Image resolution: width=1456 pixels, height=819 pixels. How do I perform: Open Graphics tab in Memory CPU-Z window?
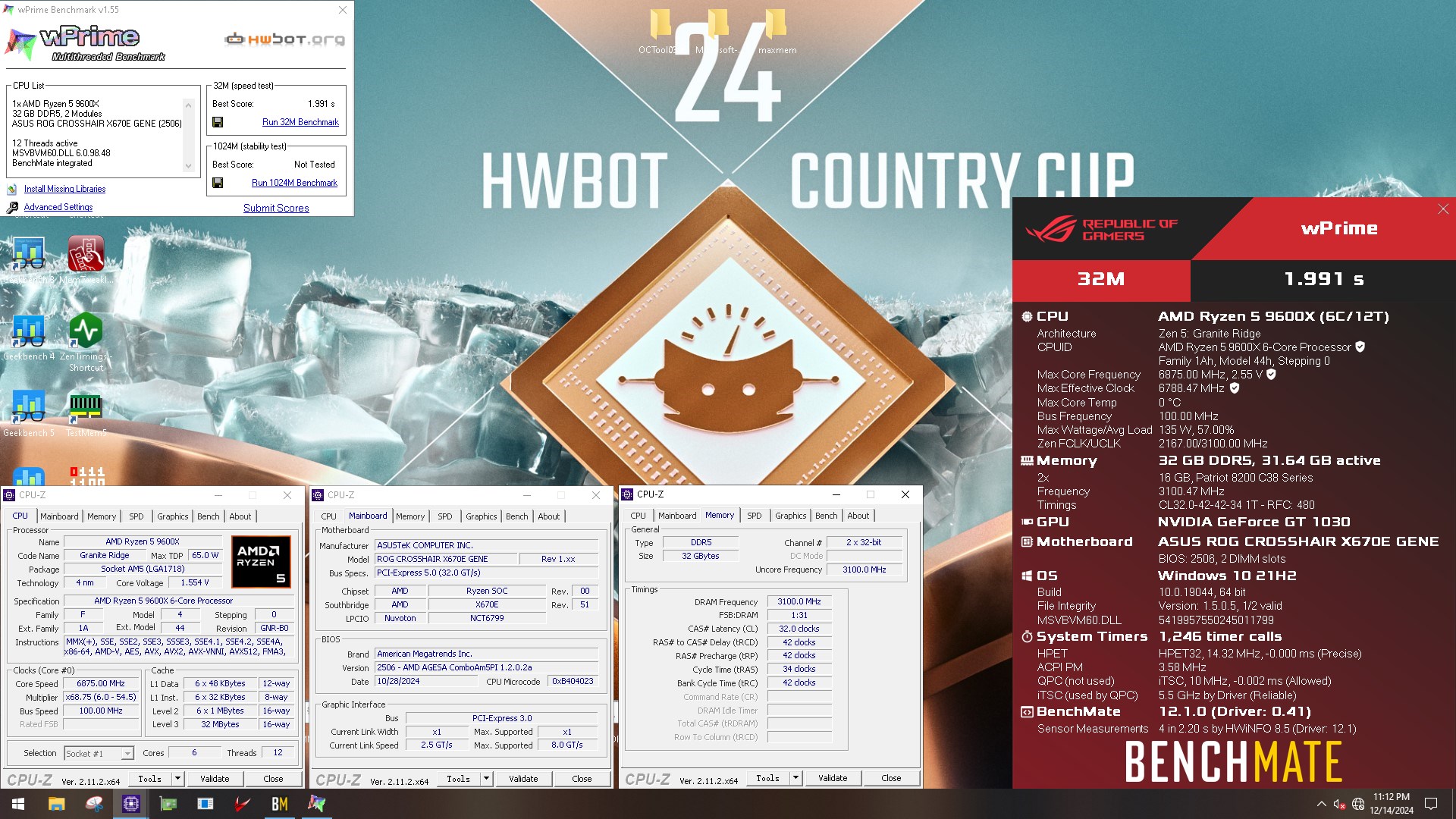(x=791, y=516)
